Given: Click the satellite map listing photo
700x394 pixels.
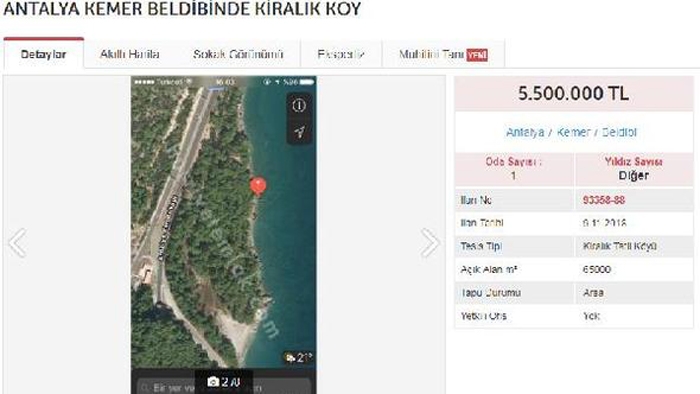Looking at the screenshot, I should point(224,235).
